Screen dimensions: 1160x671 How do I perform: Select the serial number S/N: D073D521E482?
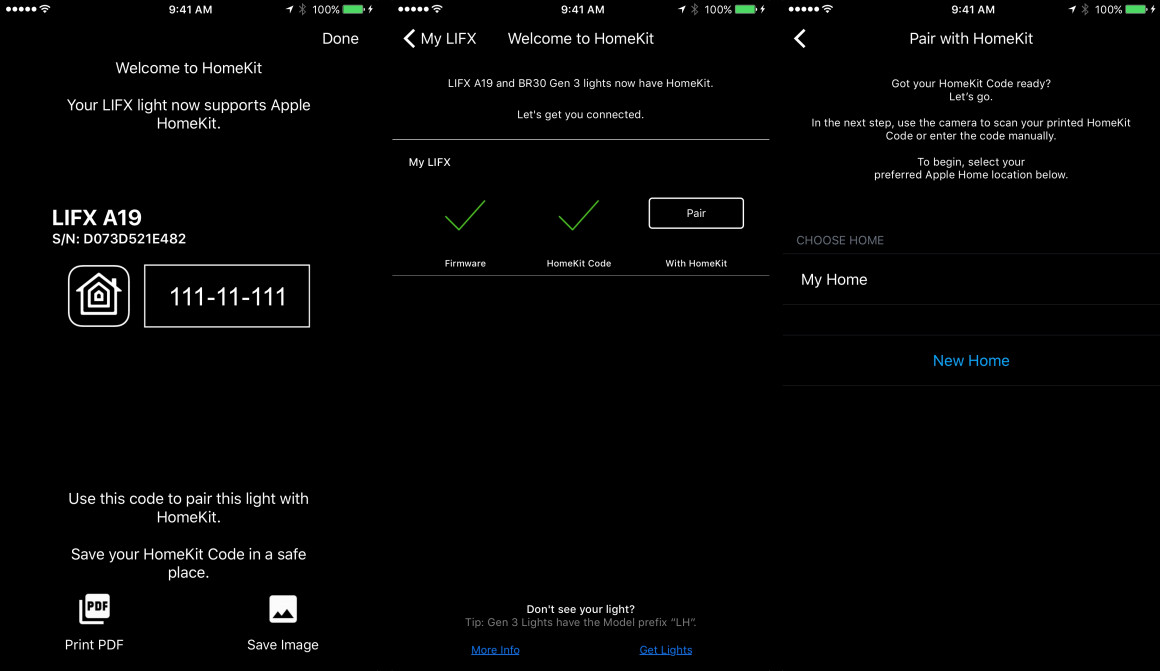tap(118, 239)
